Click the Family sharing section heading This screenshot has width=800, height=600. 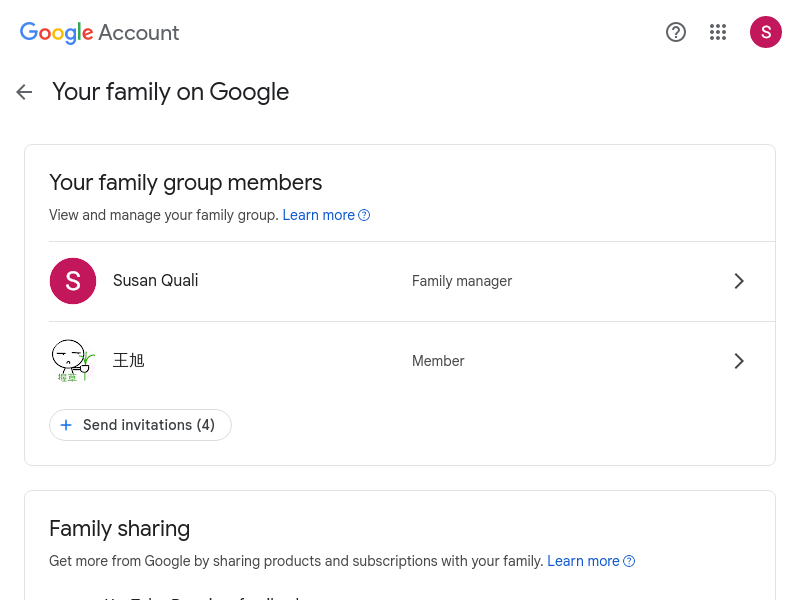(119, 528)
